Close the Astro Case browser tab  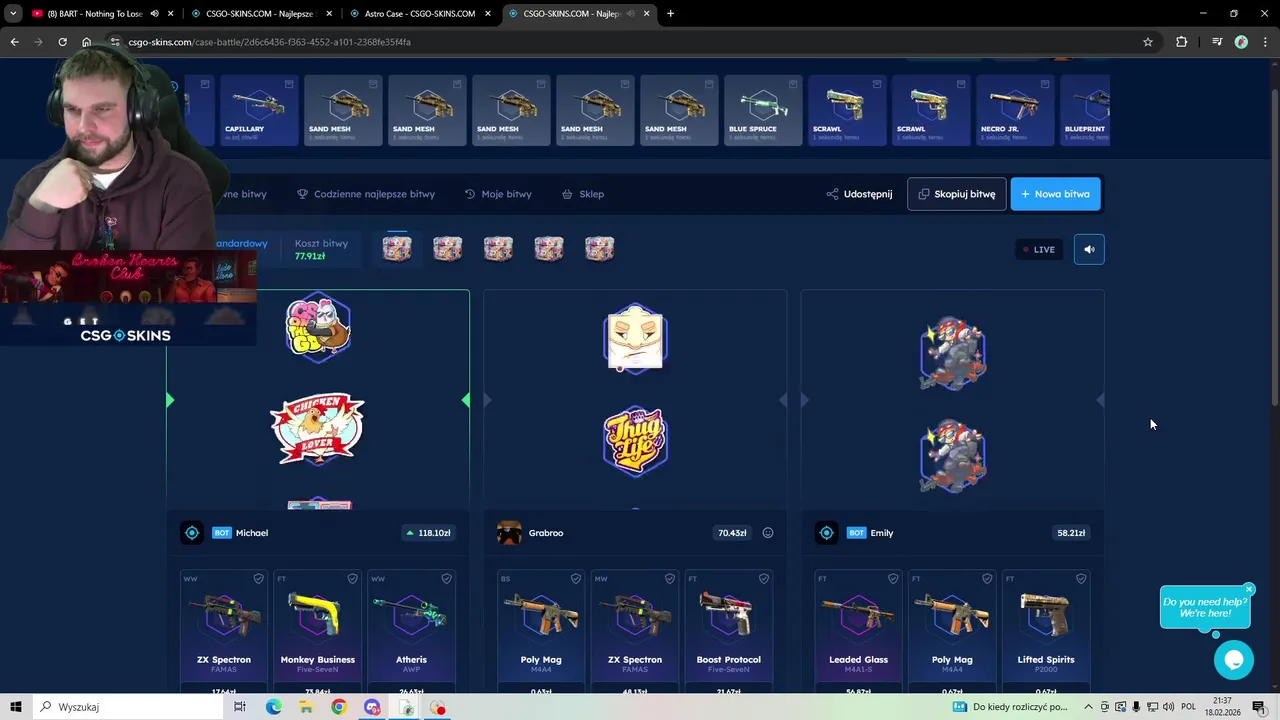tap(487, 14)
